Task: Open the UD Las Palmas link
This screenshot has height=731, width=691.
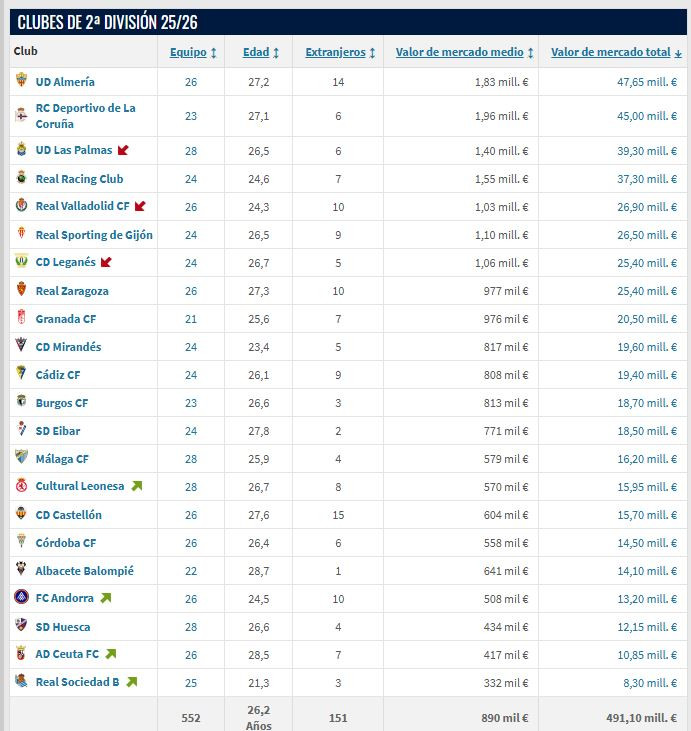Action: (74, 150)
